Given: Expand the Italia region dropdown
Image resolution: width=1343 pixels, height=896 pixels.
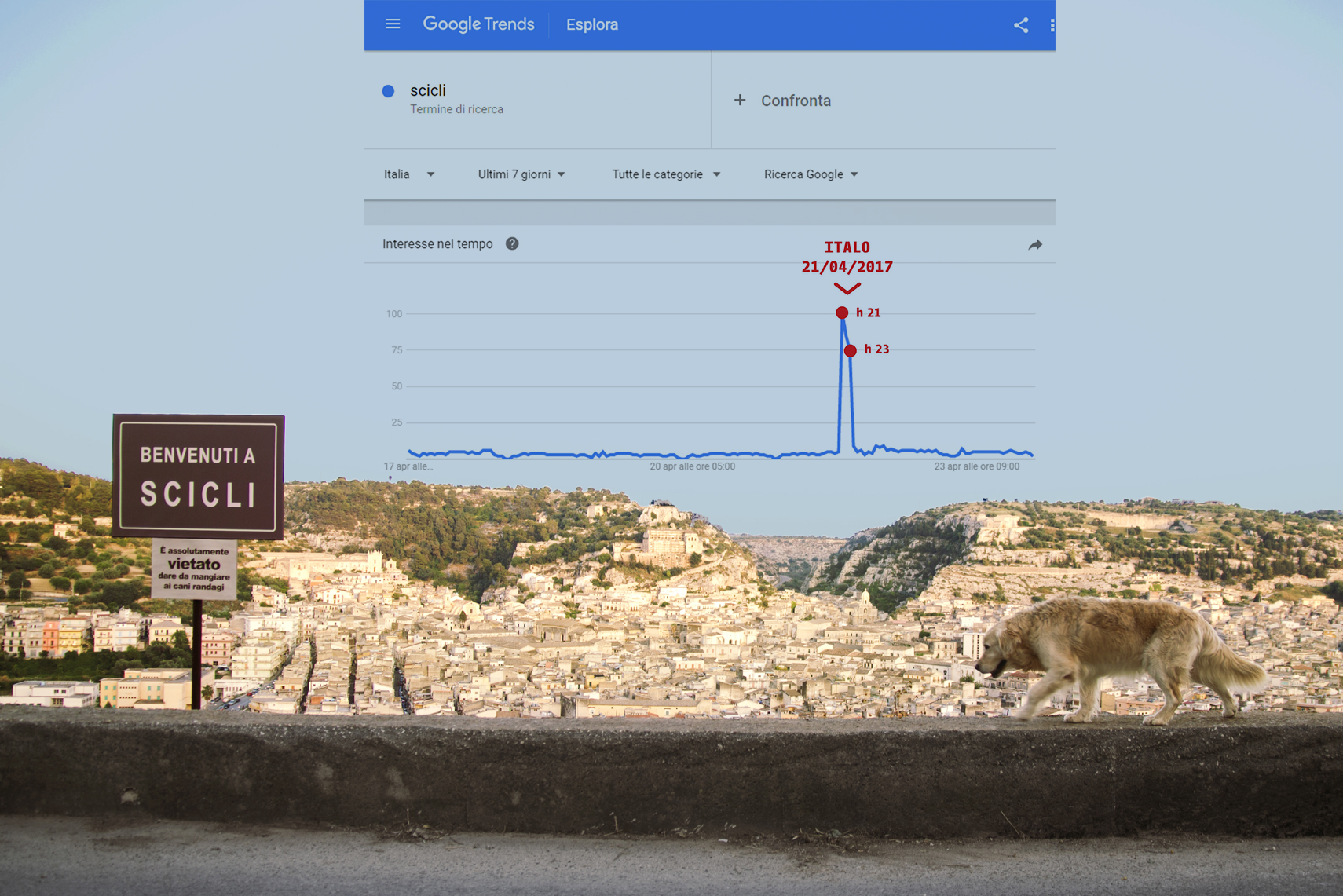Looking at the screenshot, I should pyautogui.click(x=409, y=174).
